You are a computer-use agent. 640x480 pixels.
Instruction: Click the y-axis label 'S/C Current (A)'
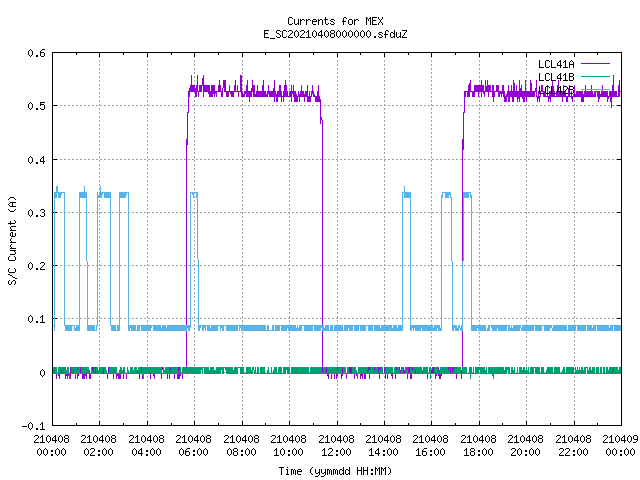coord(12,240)
